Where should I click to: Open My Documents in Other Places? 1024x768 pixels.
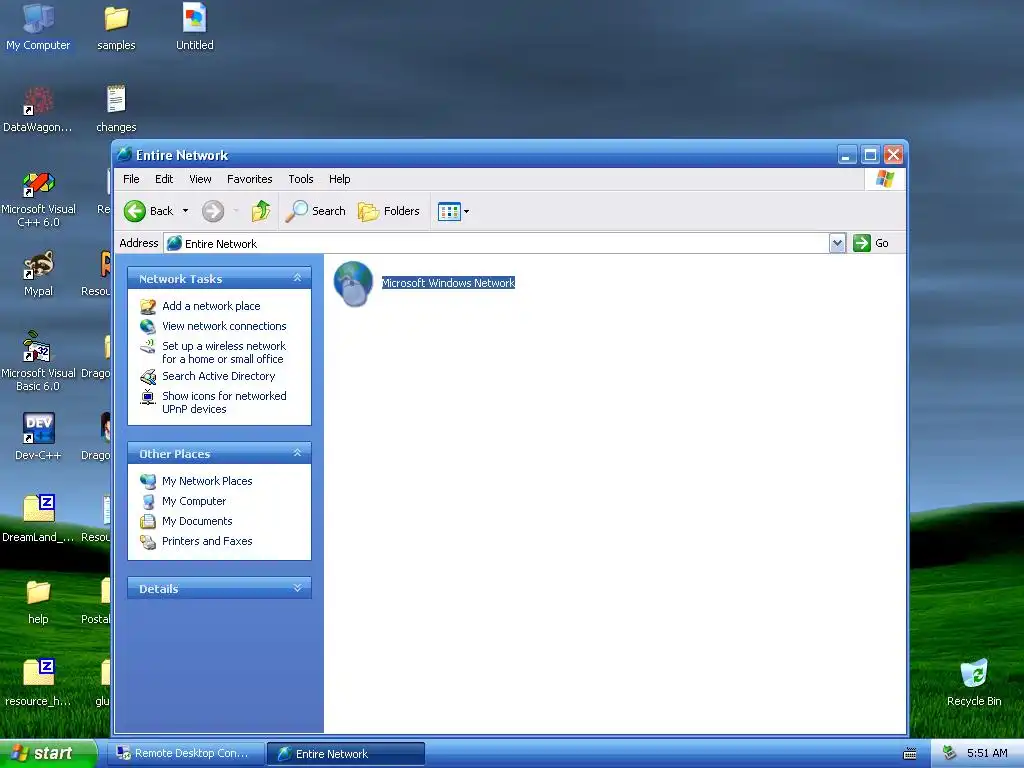[197, 521]
